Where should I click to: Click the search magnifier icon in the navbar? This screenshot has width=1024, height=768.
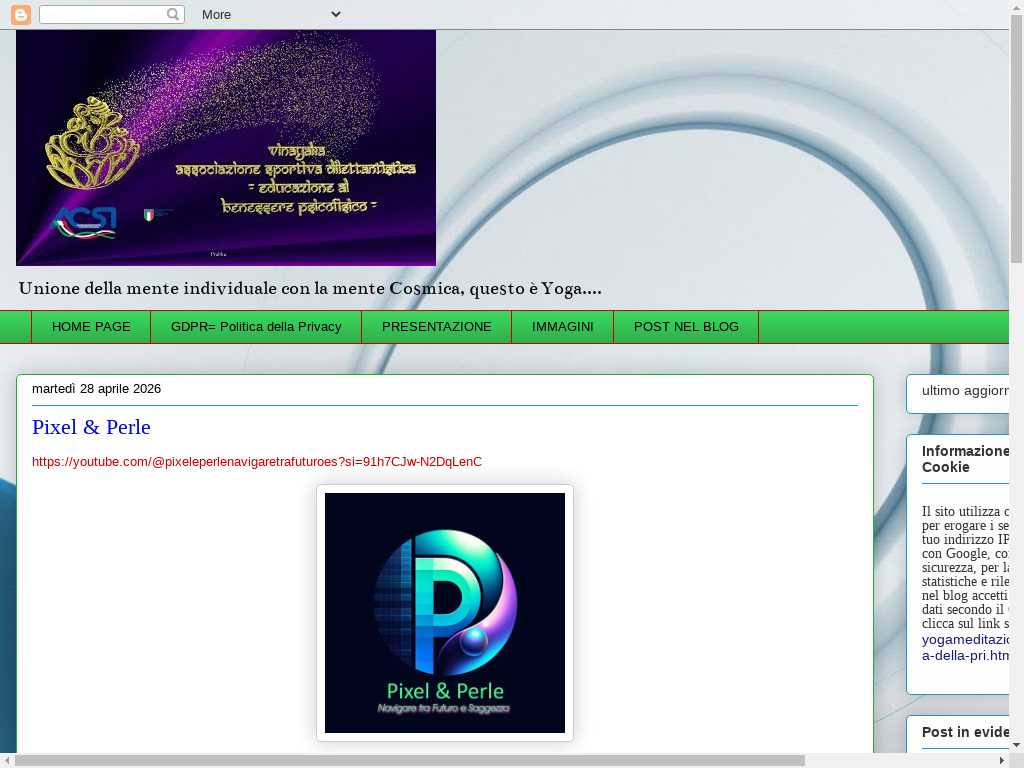tap(172, 14)
